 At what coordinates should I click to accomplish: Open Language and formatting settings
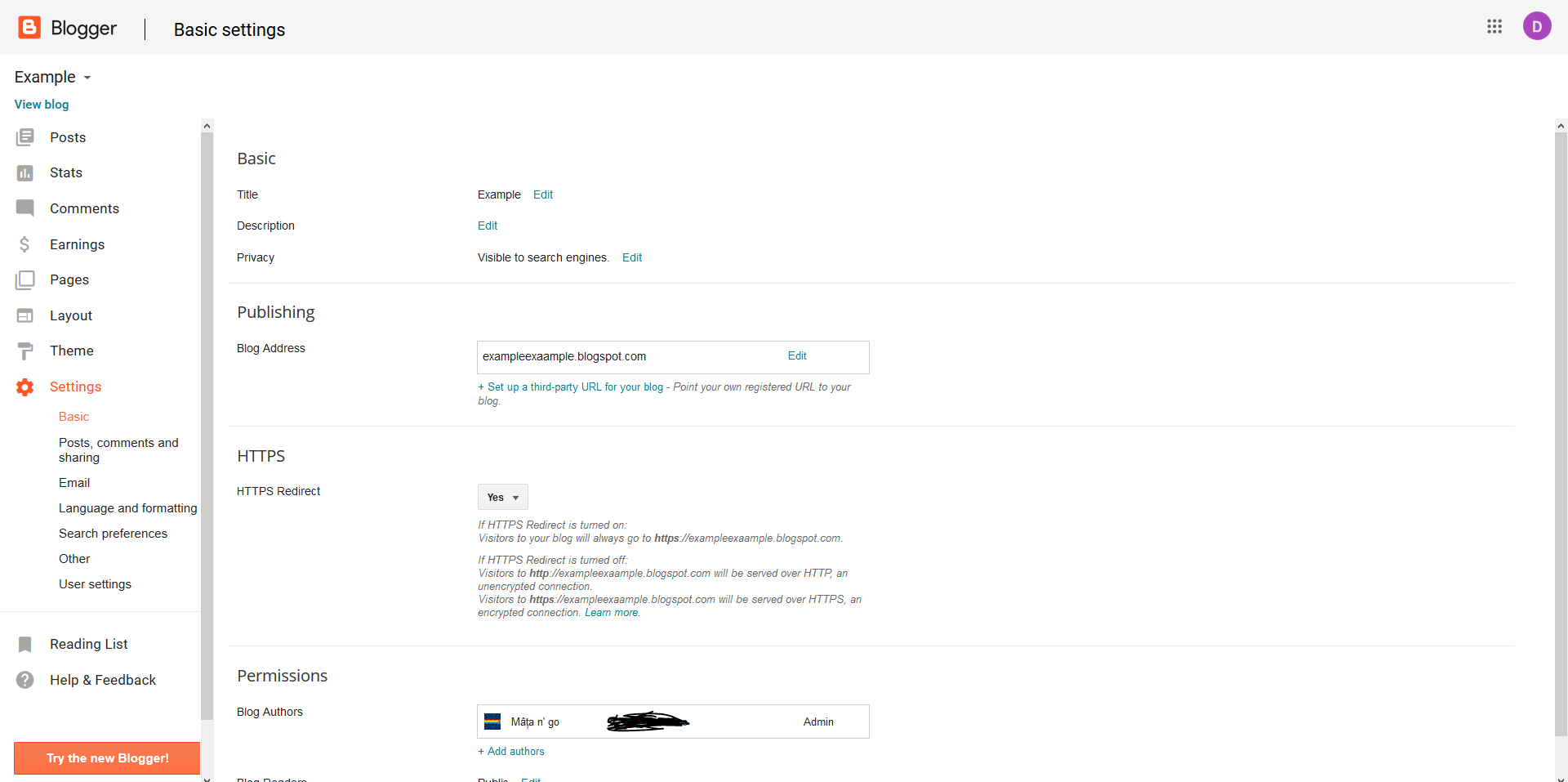[x=127, y=508]
